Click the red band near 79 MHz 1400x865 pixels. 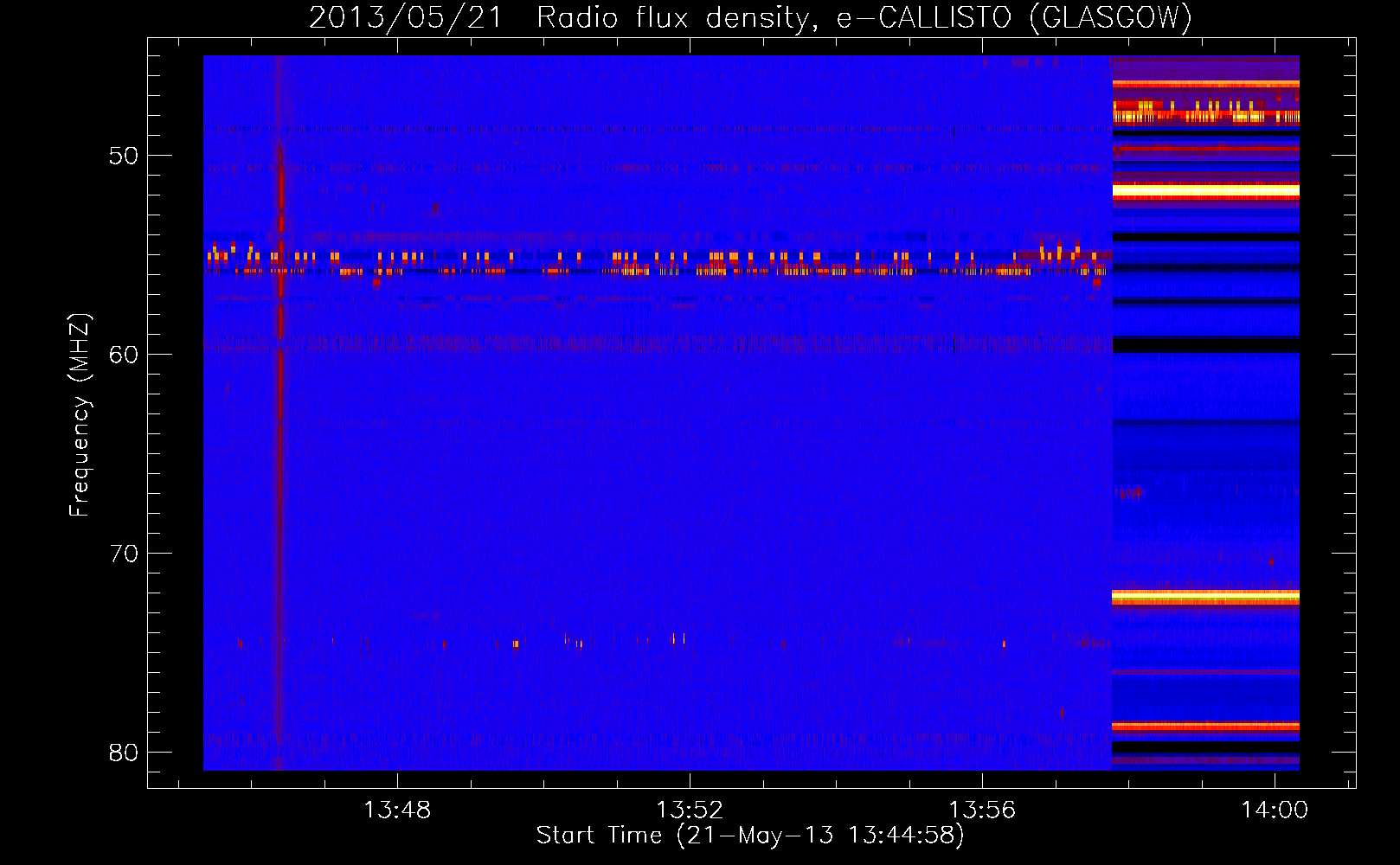click(1205, 727)
